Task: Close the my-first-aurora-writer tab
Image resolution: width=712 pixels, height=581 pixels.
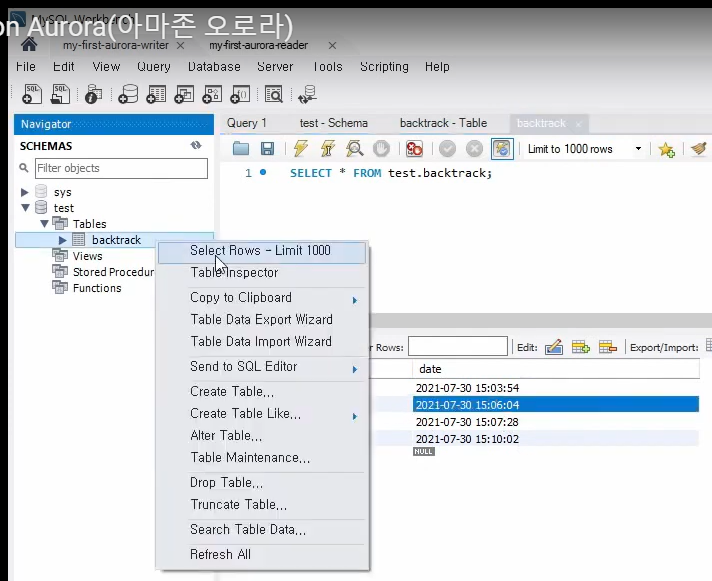Action: 180,45
